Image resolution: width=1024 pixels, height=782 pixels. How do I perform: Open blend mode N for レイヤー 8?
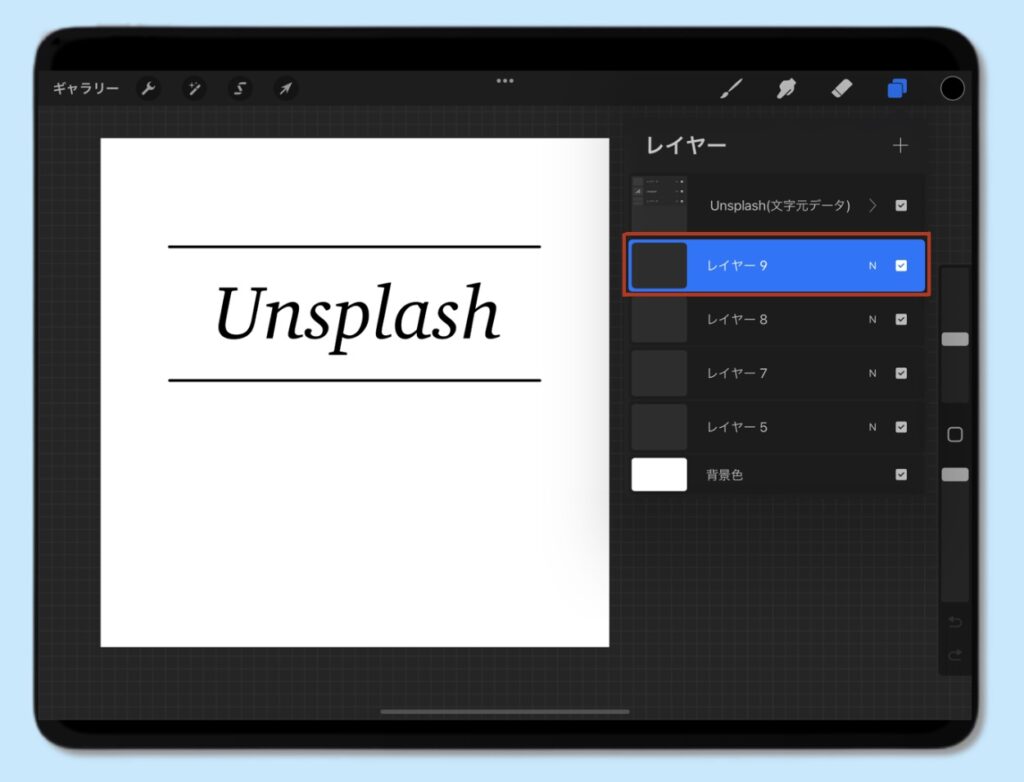[872, 319]
